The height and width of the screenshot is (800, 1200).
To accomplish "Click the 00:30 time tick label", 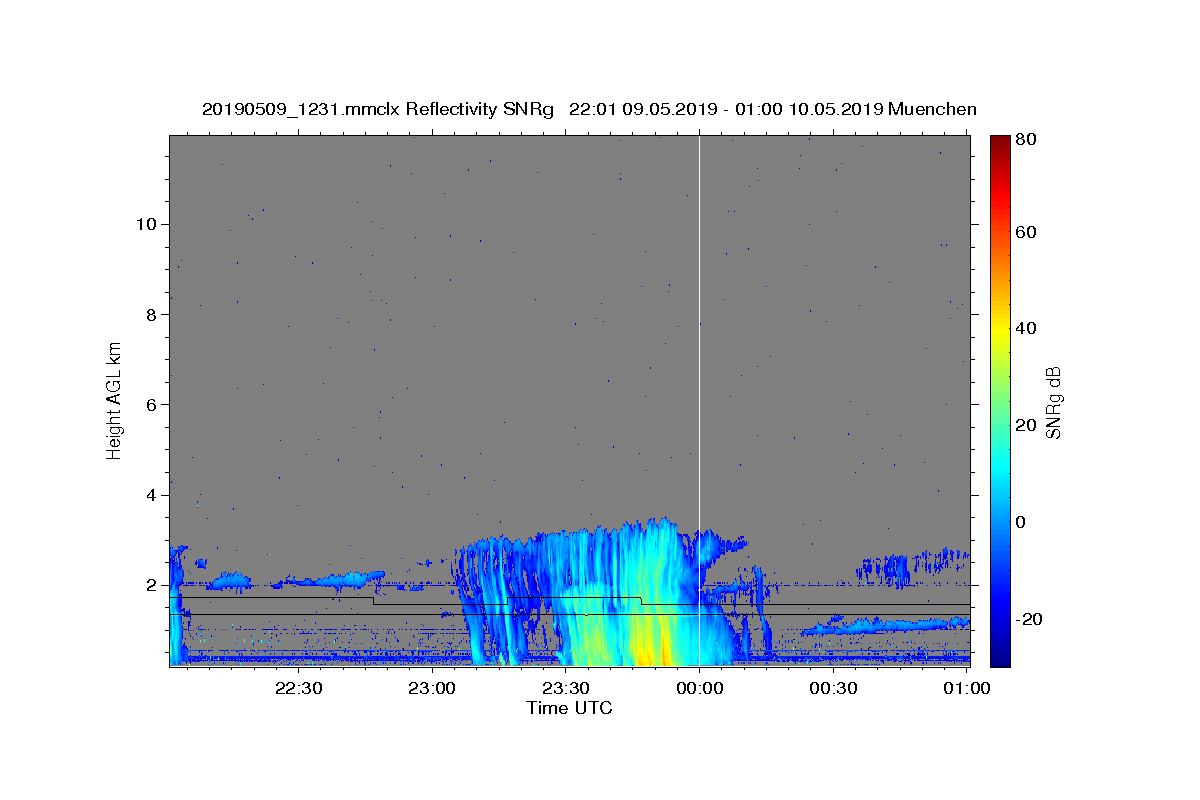I will point(832,689).
